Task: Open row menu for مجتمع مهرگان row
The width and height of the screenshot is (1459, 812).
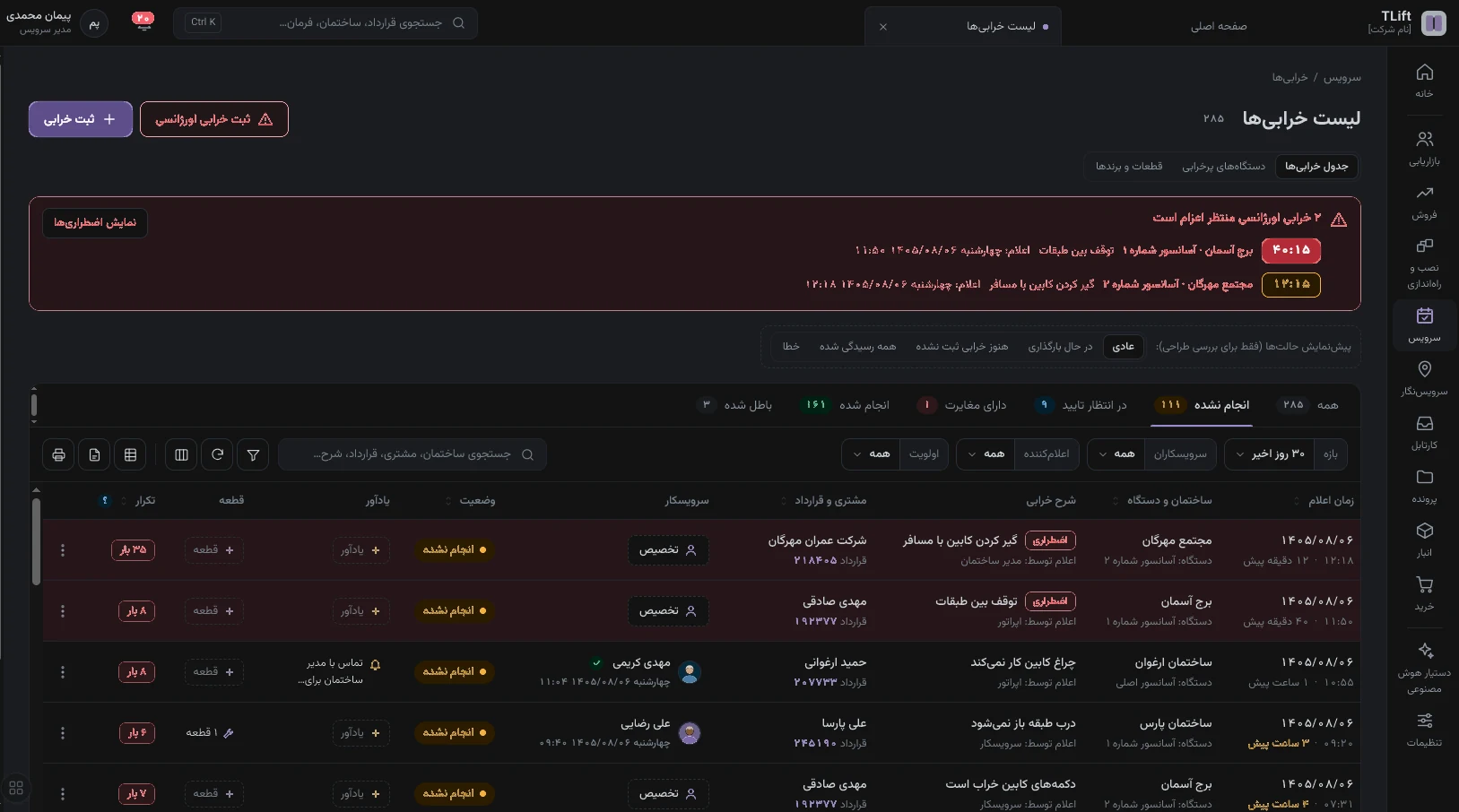Action: (x=62, y=550)
